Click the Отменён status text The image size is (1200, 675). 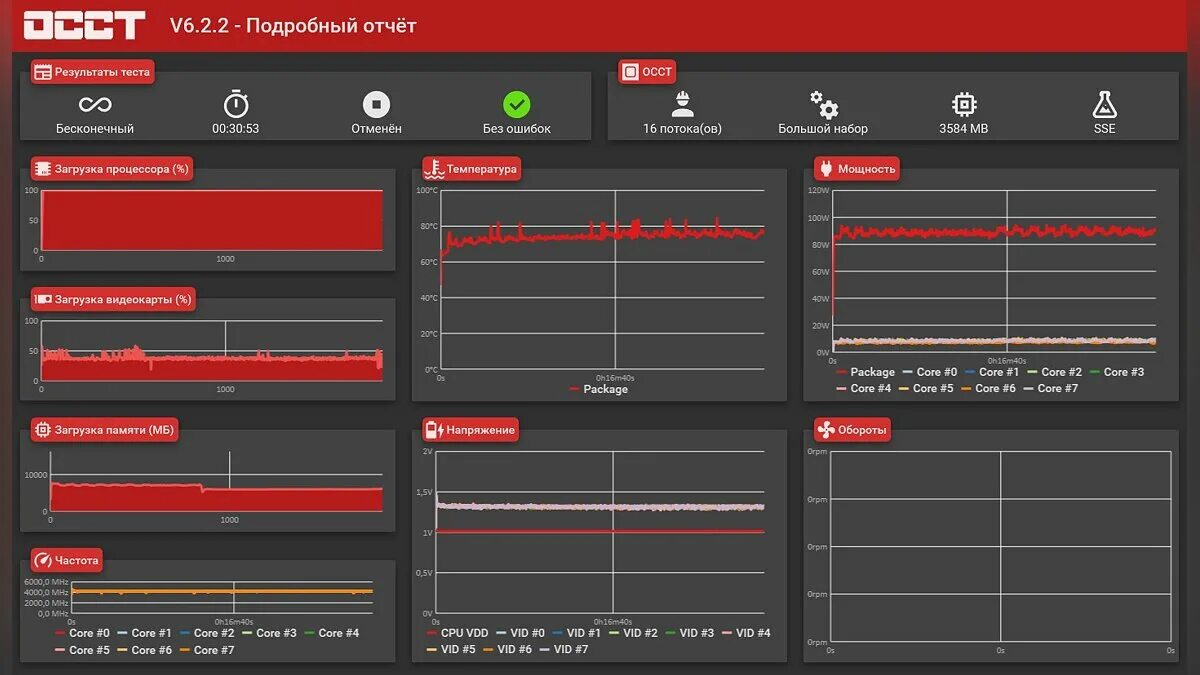[377, 128]
